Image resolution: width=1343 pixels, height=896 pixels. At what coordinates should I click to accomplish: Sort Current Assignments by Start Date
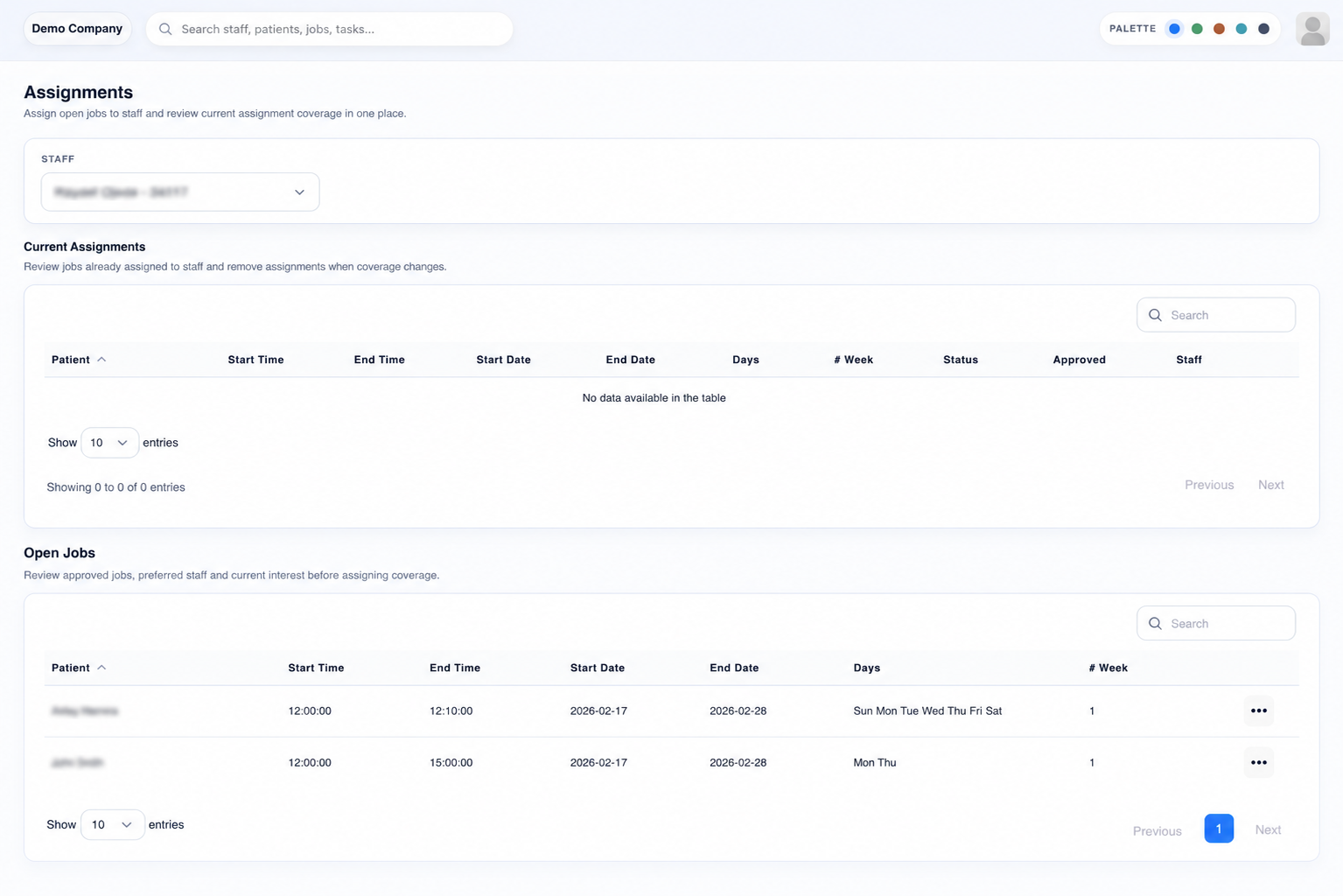pos(503,360)
